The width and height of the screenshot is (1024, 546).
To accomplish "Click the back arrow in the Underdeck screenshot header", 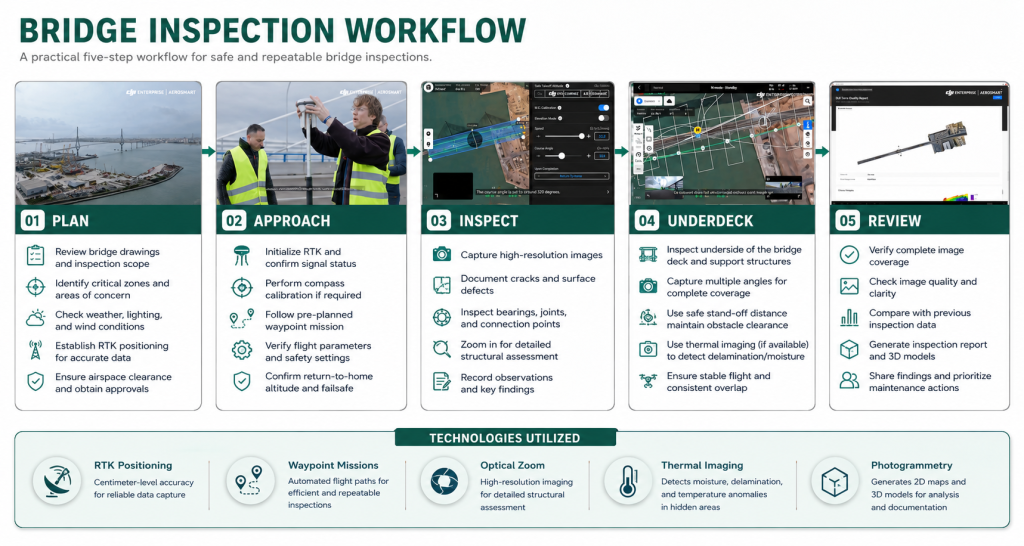I will click(x=639, y=88).
